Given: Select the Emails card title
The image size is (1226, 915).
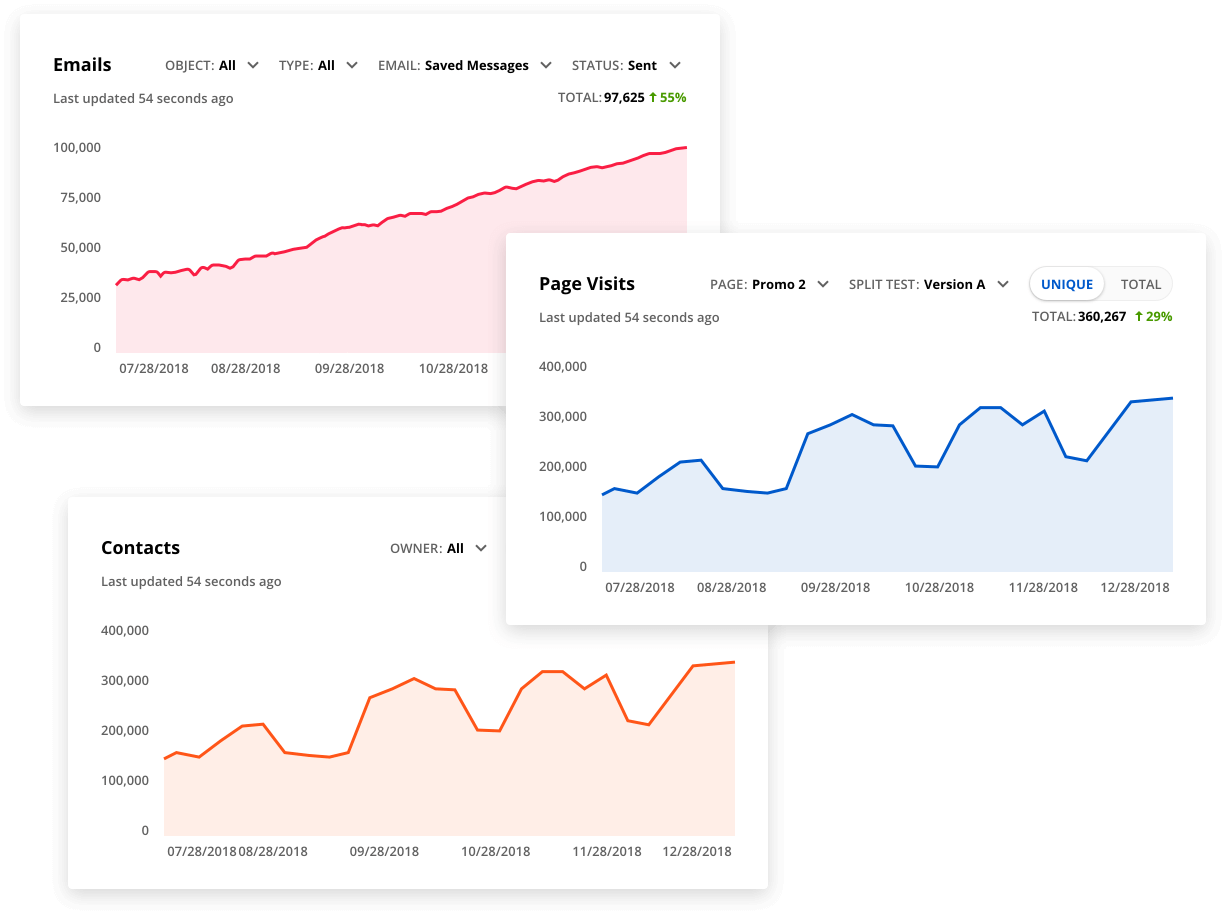Looking at the screenshot, I should (x=82, y=64).
